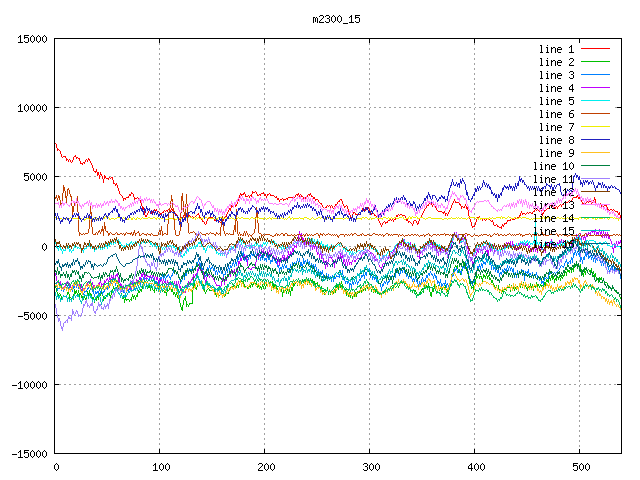Select the line 14 legend label
Screen dimensions: 640x480
pos(553,218)
